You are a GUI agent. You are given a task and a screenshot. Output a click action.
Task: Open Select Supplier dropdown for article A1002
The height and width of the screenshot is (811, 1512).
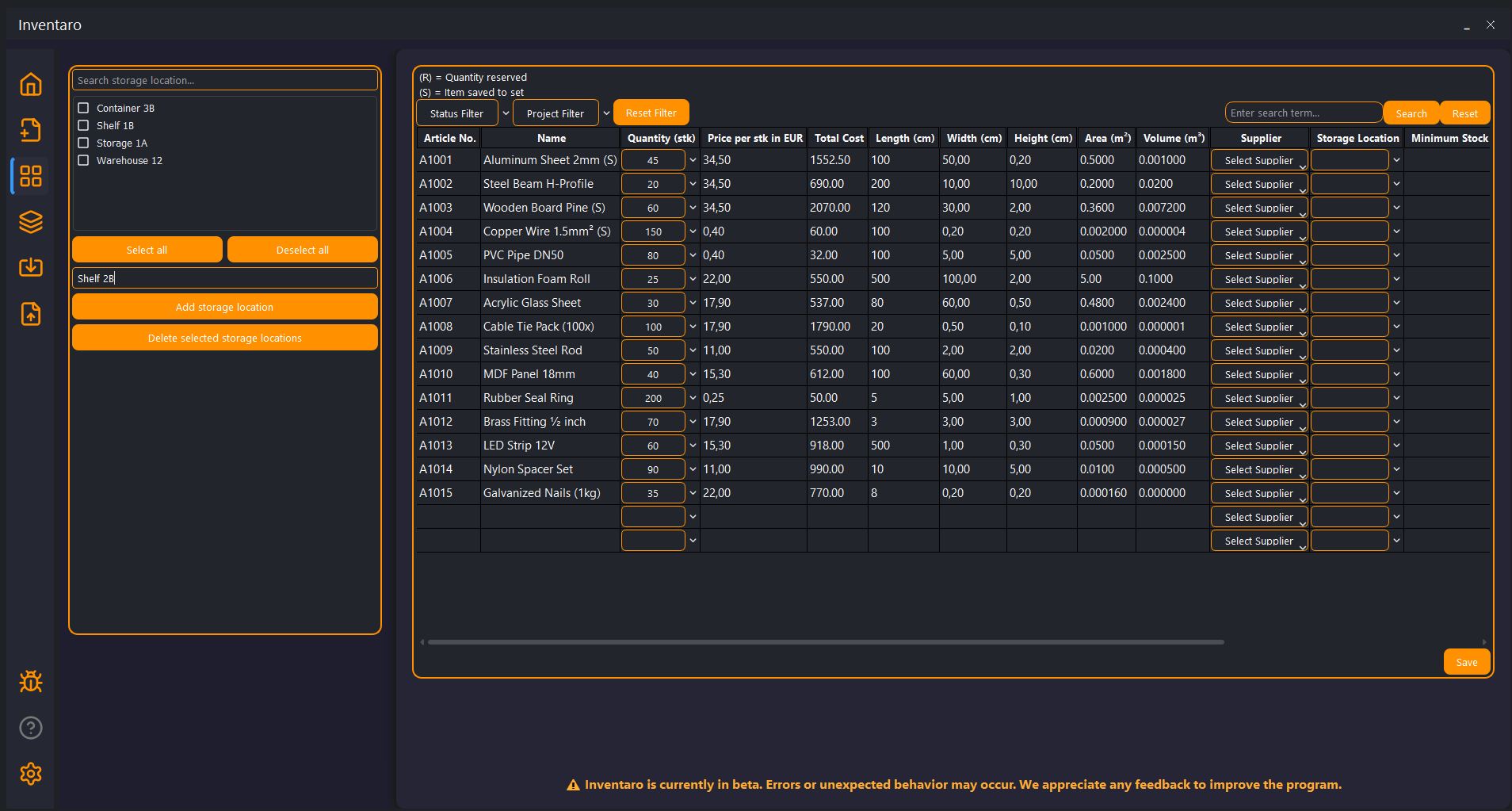[x=1259, y=184]
